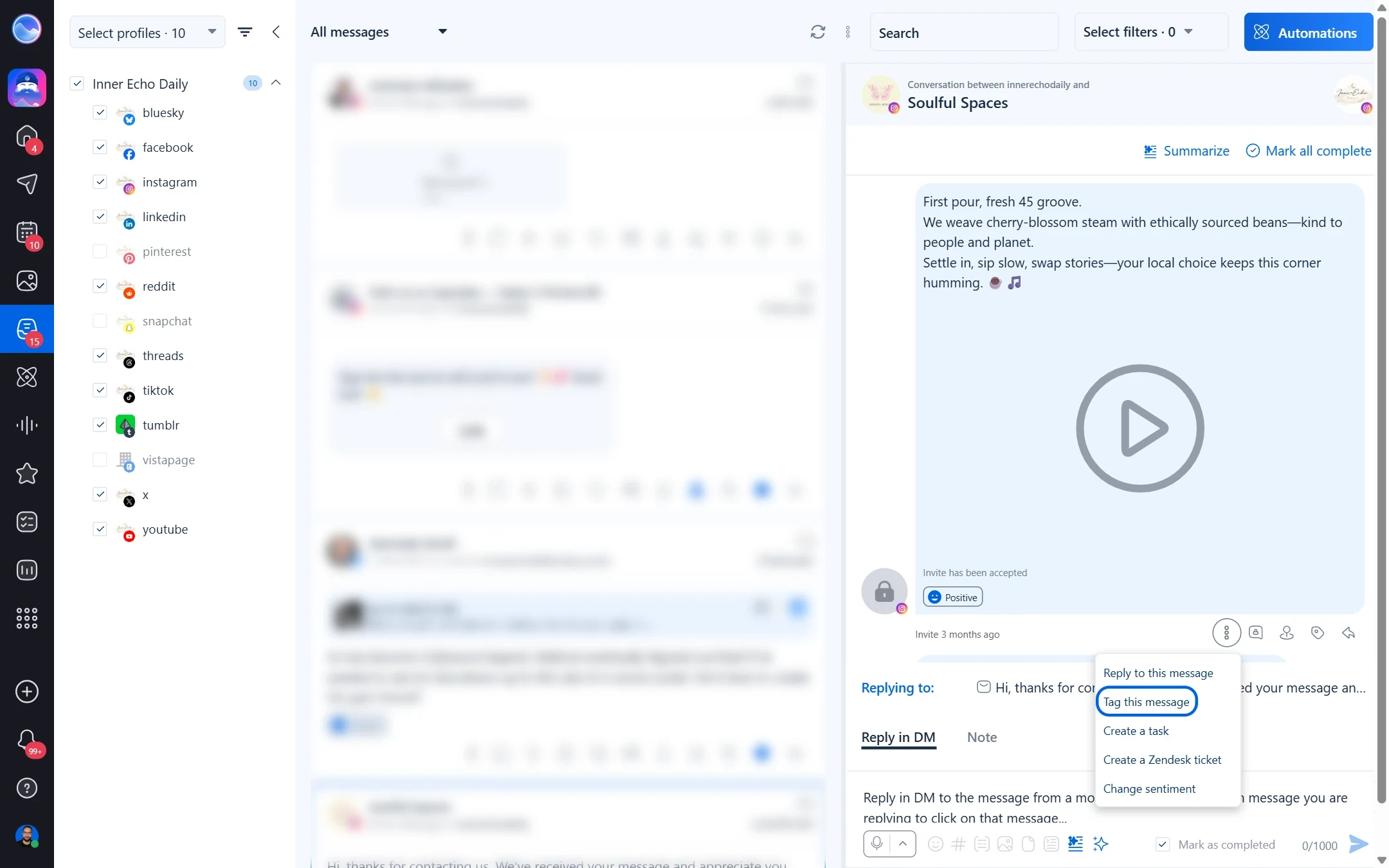This screenshot has height=868, width=1389.
Task: Uncheck the tiktok profile checkbox
Action: click(x=100, y=390)
